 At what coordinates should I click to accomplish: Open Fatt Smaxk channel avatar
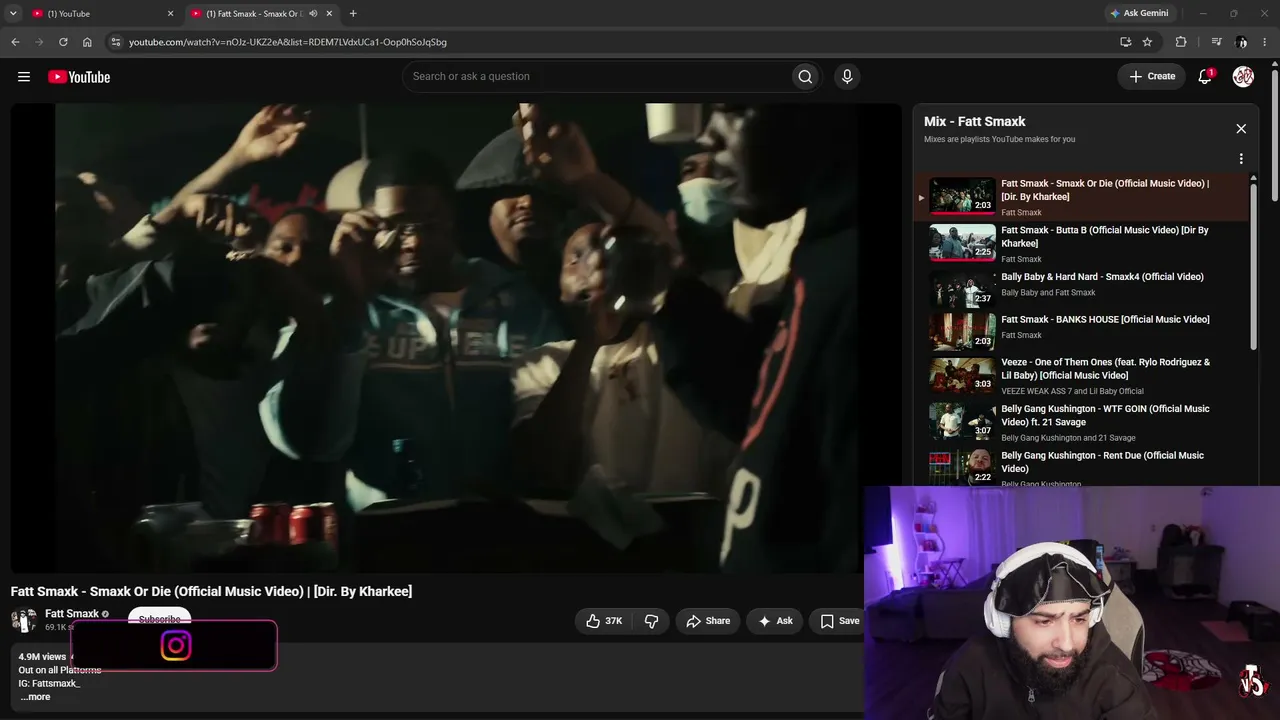tap(24, 621)
